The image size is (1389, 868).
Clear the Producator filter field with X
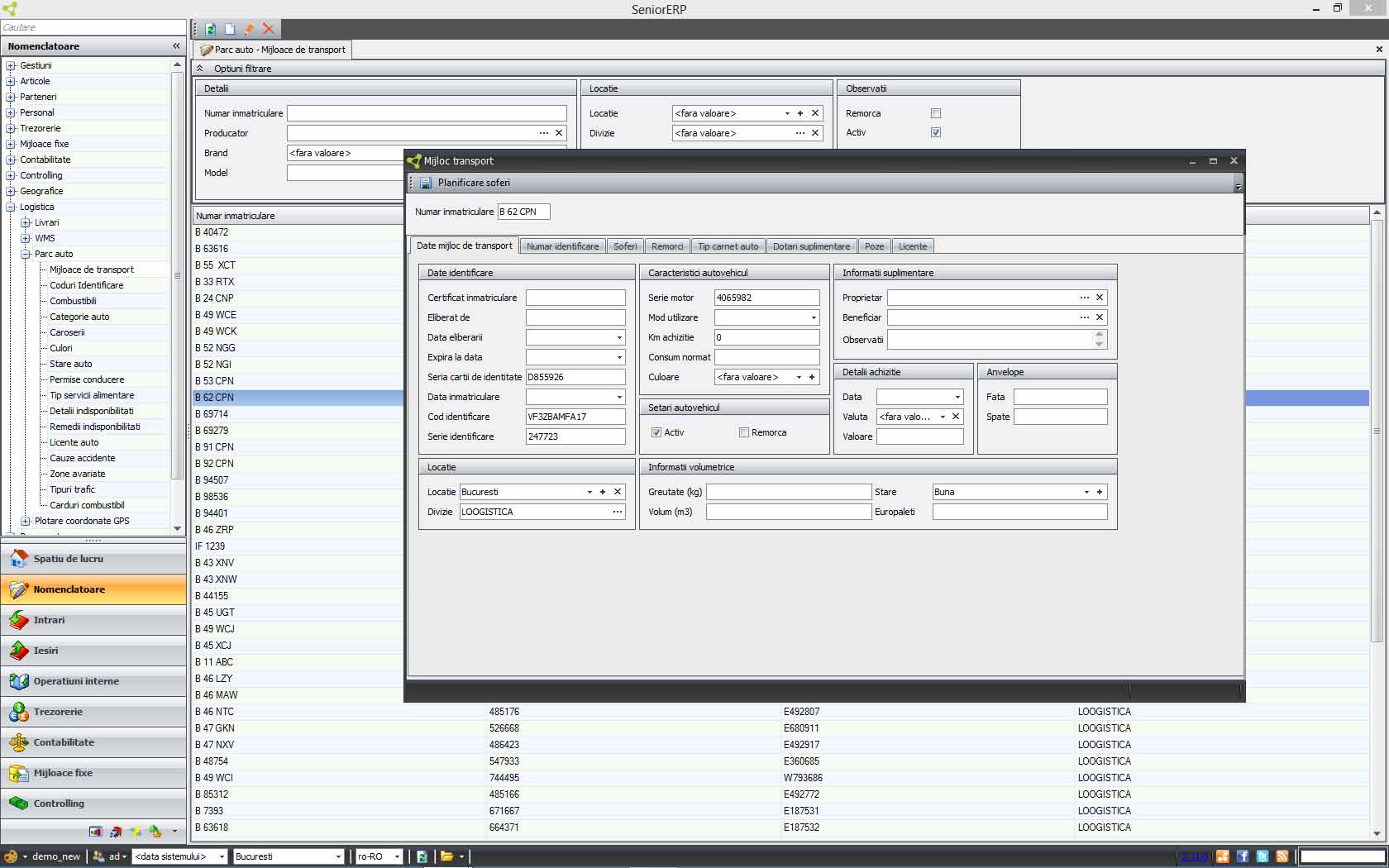pos(559,133)
